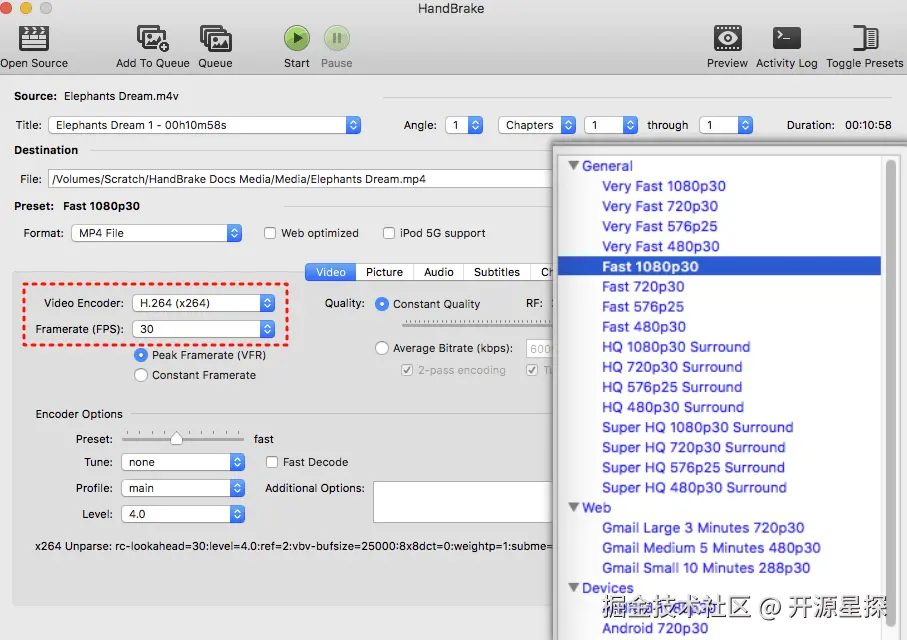This screenshot has height=640, width=907.
Task: Select the Average Bitrate (kbps) radio button
Action: 382,348
